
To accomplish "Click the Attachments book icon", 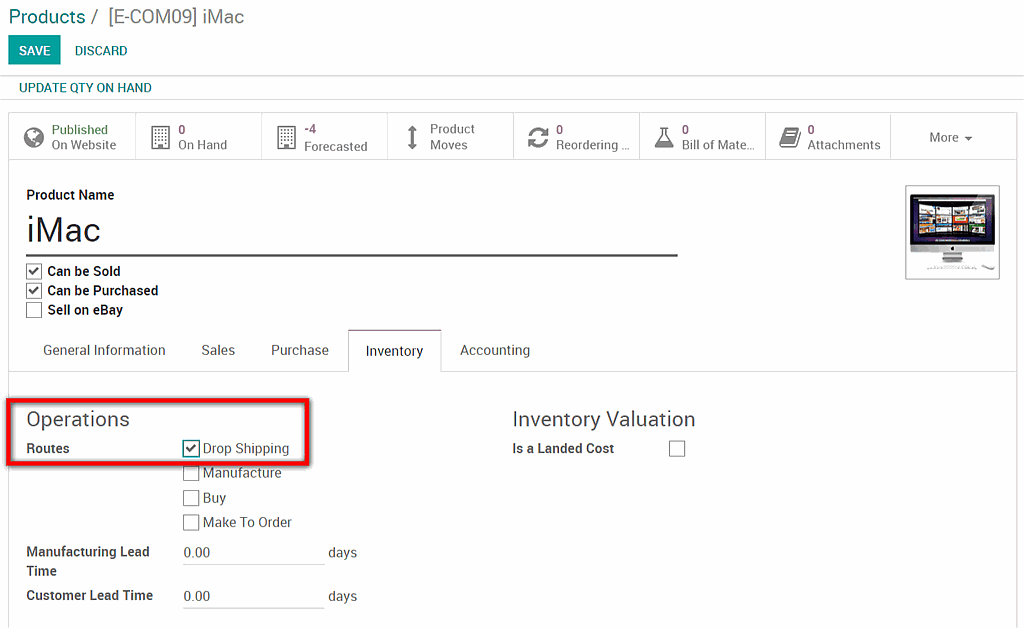I will (790, 137).
